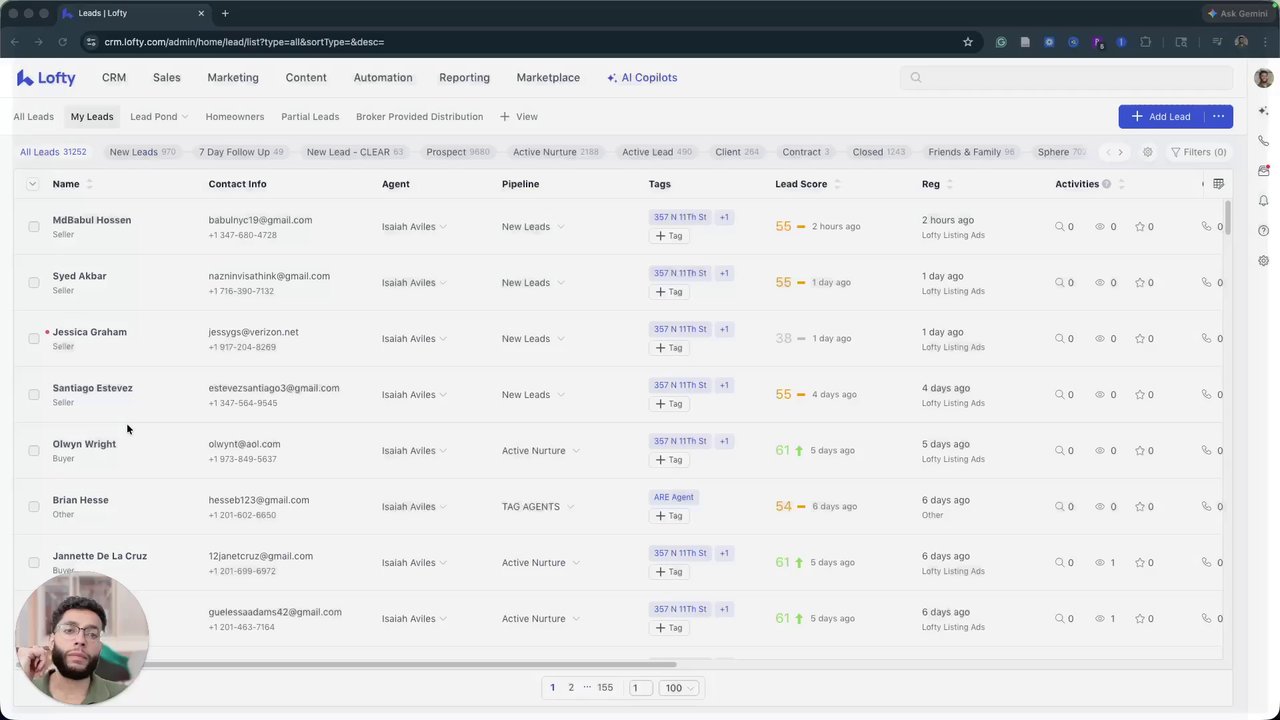
Task: Select the Jannette De La Cruz checkbox
Action: pos(34,563)
